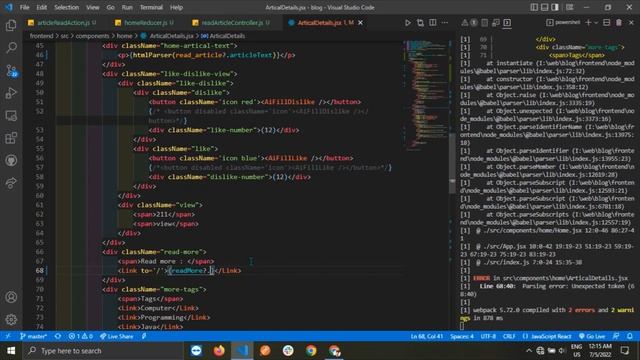The width and height of the screenshot is (640, 360).
Task: Open Source Control view with badge
Action: 11,71
